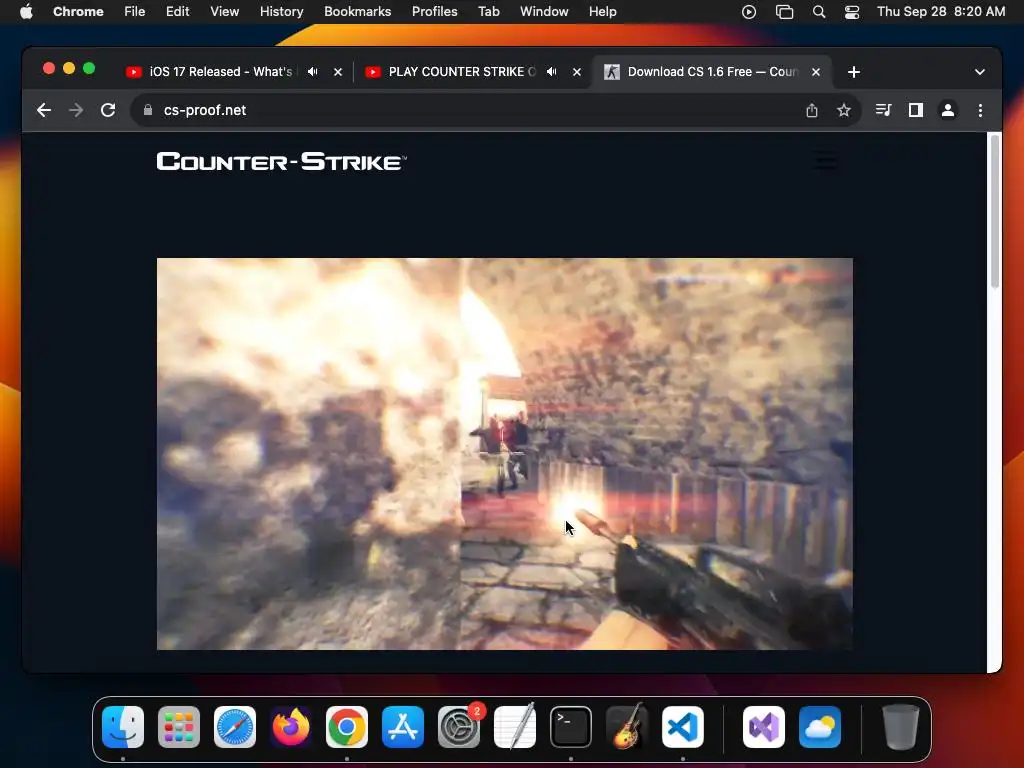This screenshot has width=1024, height=768.
Task: Open Terminal from the dock
Action: click(x=571, y=727)
